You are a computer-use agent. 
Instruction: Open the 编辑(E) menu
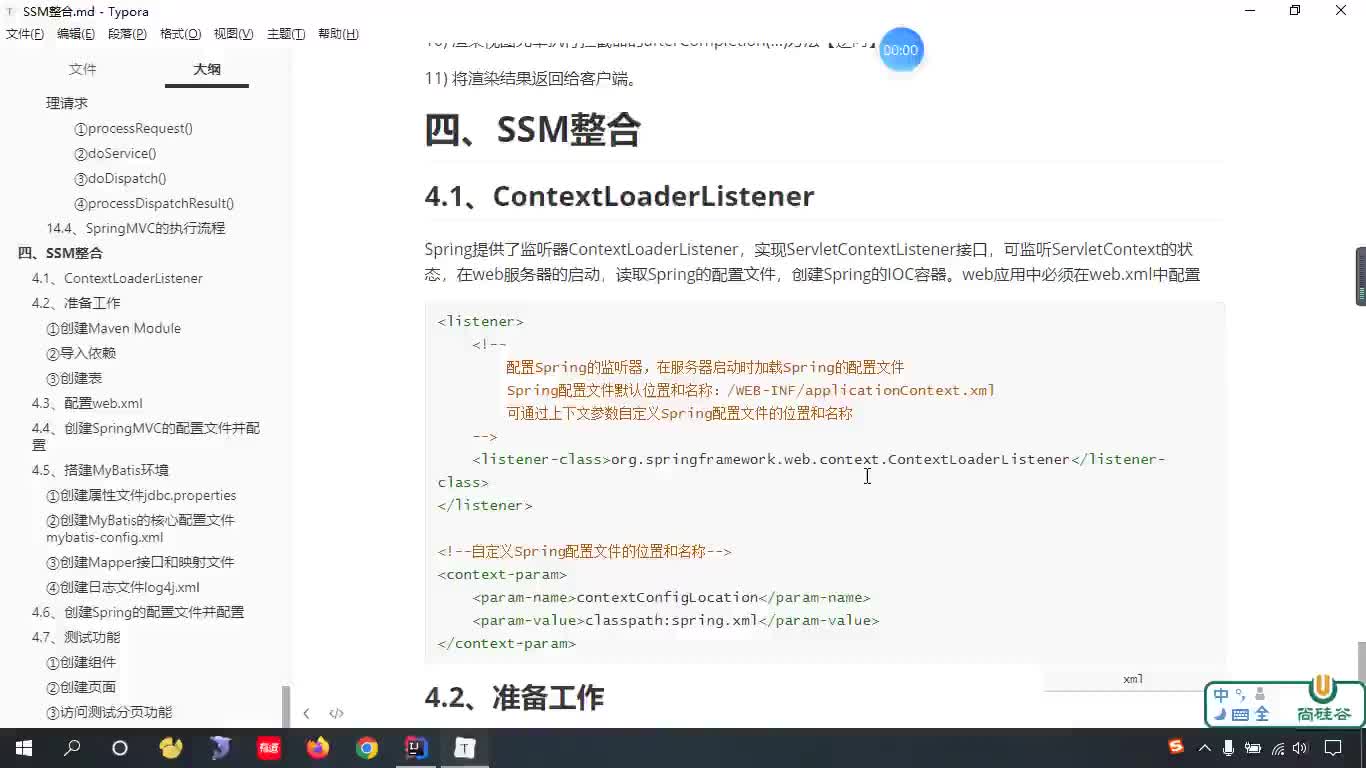click(x=76, y=34)
